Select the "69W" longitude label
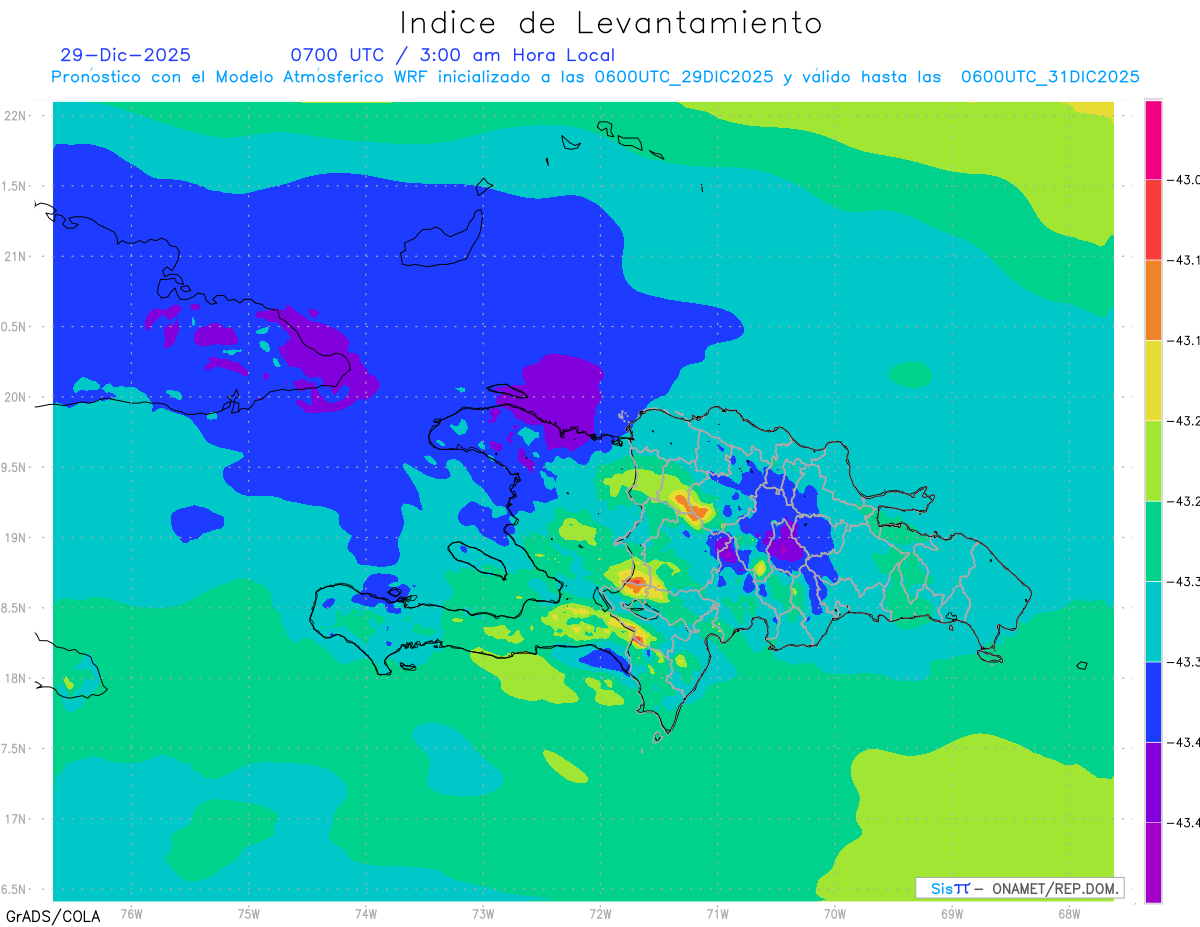Screen dimensions: 1200x927 coord(951,914)
